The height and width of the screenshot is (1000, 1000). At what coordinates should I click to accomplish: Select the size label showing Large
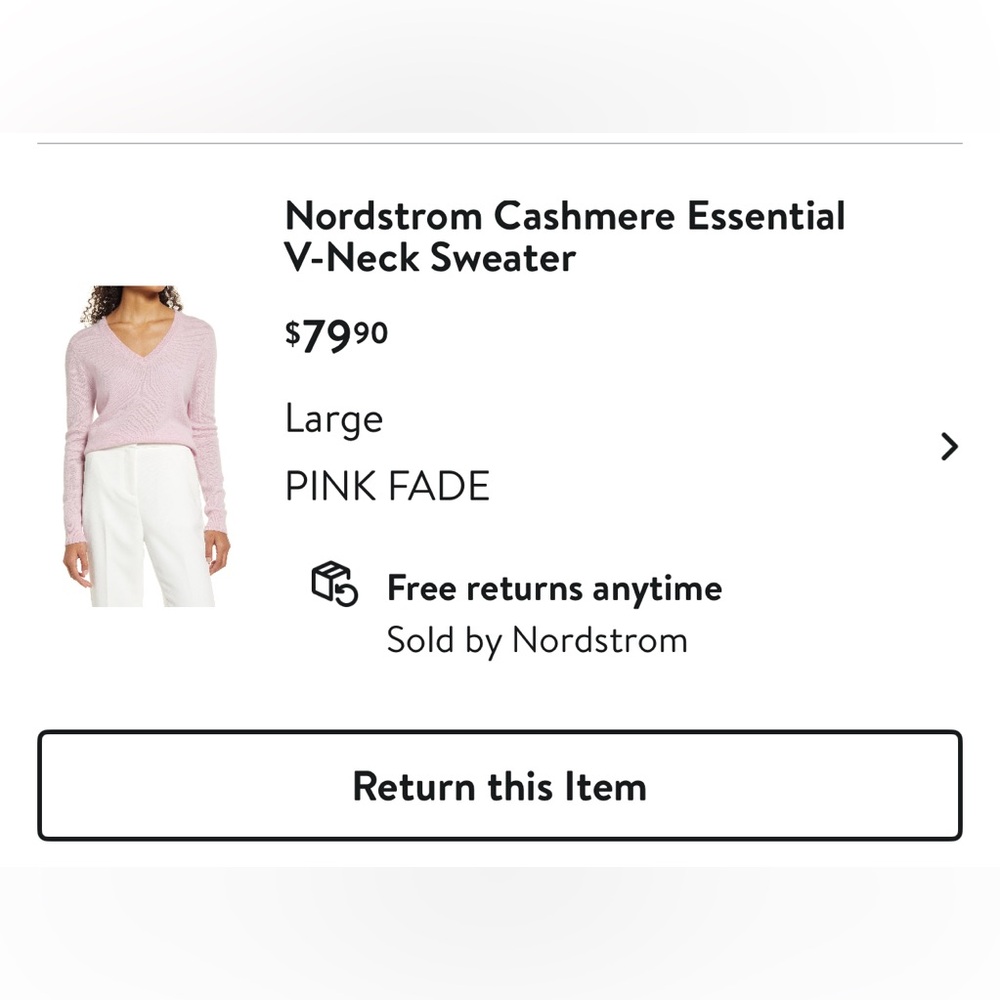coord(333,419)
